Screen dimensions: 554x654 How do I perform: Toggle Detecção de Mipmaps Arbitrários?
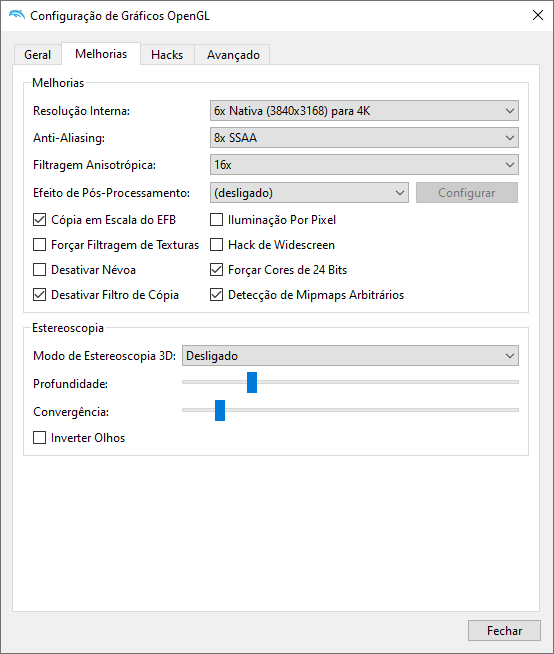[217, 295]
